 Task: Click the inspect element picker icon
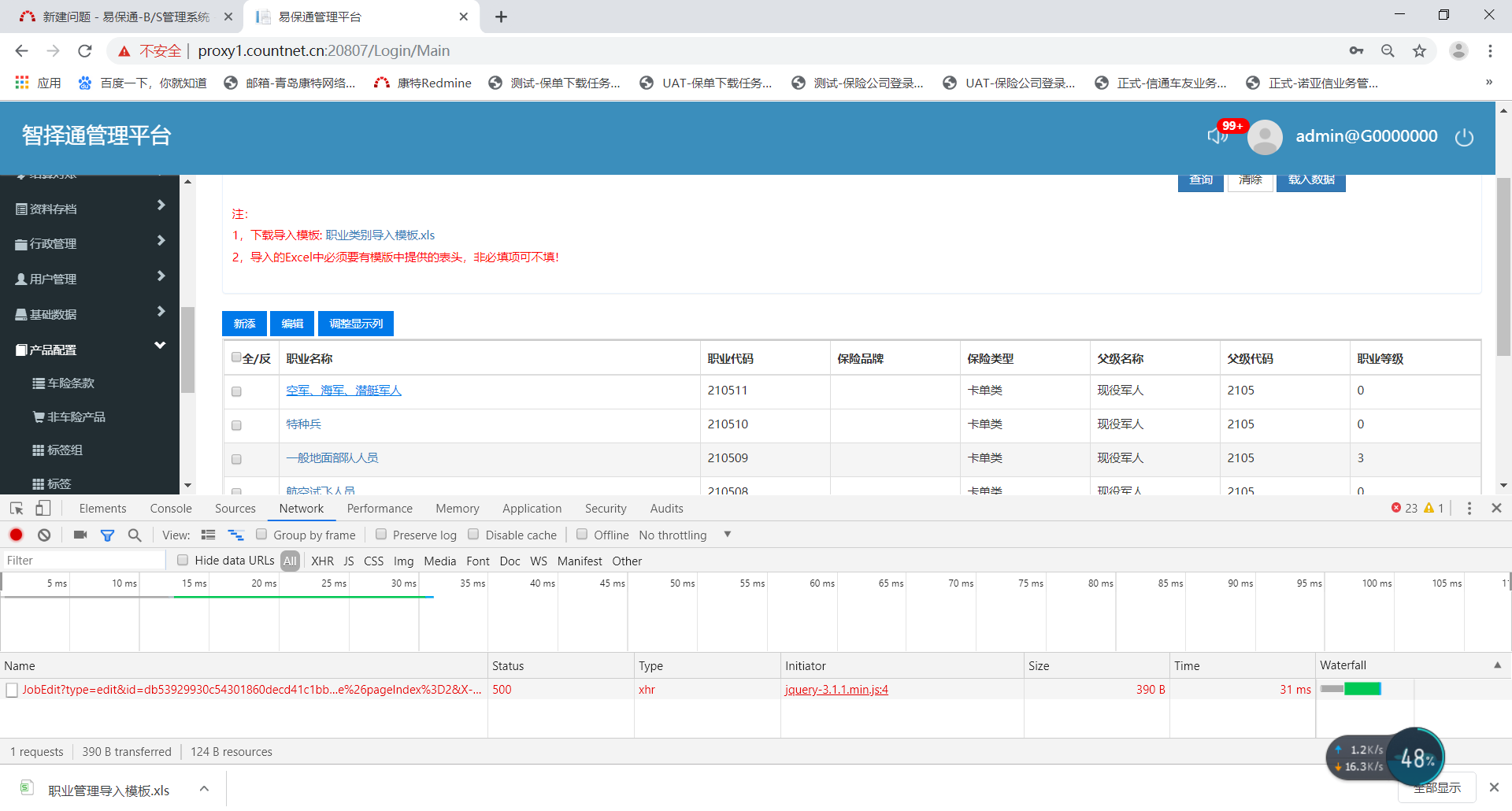(17, 509)
